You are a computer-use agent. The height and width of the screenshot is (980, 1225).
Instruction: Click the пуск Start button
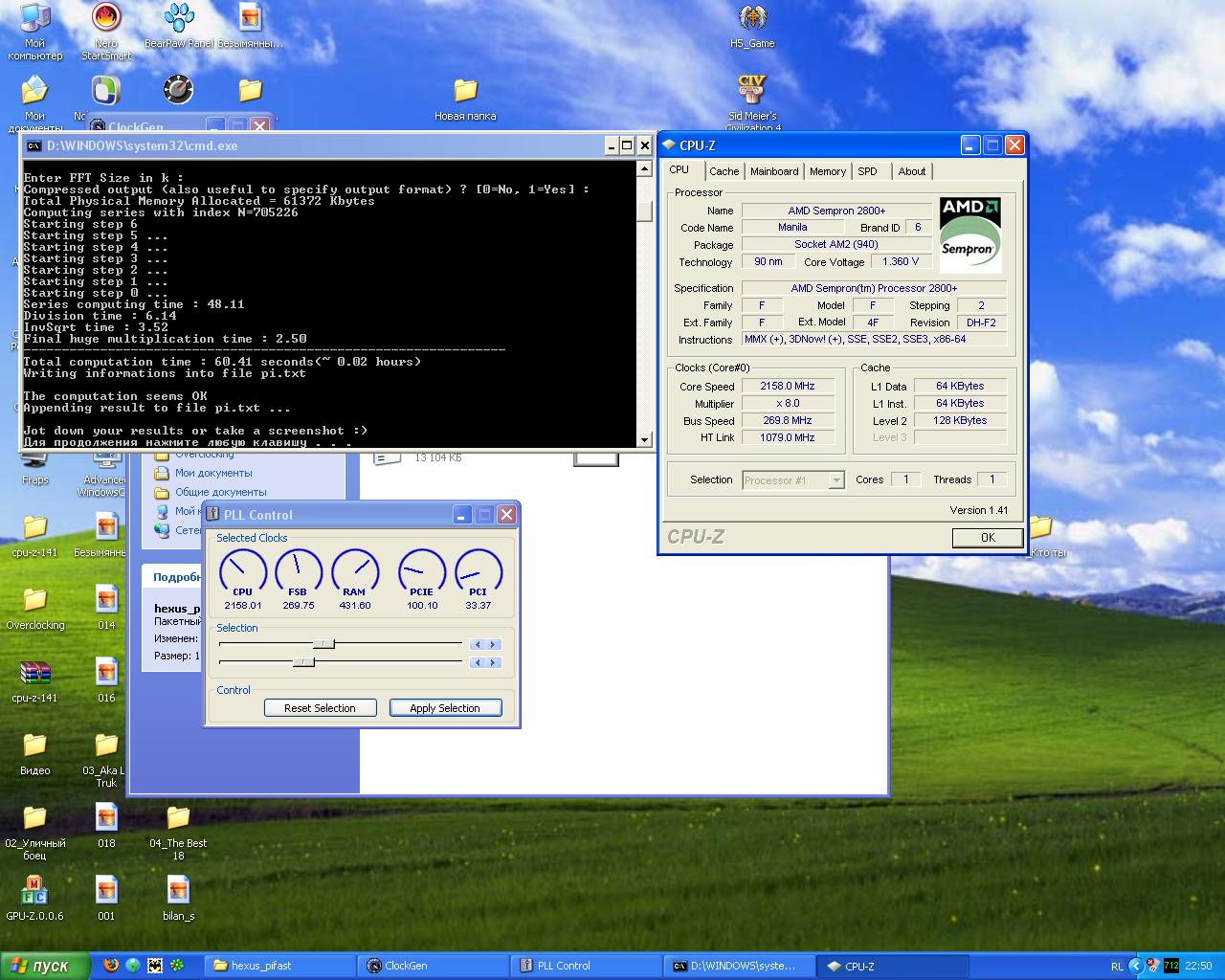[46, 966]
